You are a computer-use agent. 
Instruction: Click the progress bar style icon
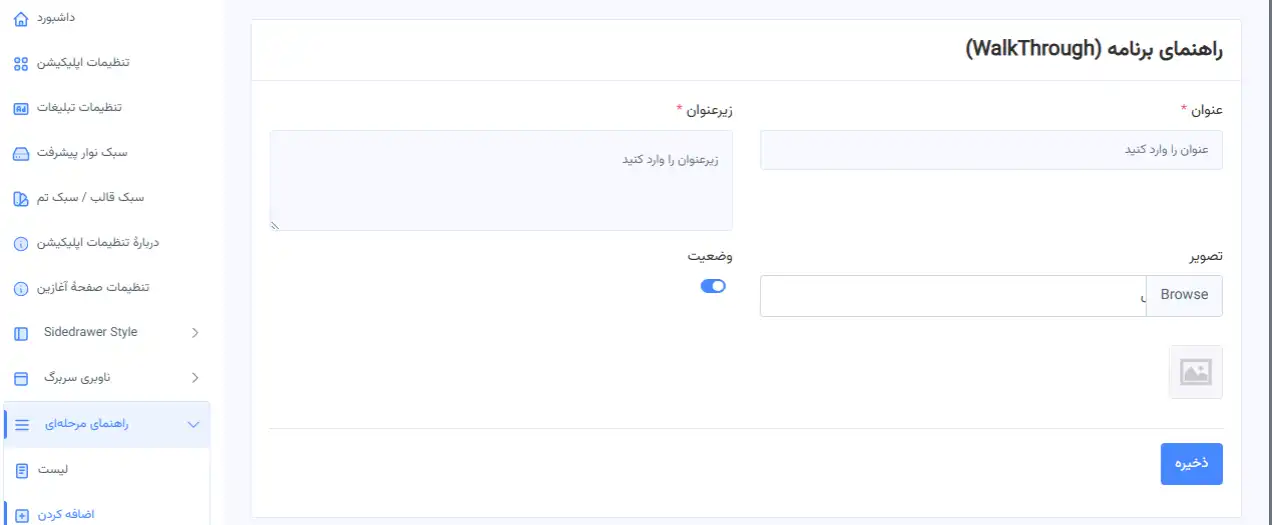click(21, 154)
